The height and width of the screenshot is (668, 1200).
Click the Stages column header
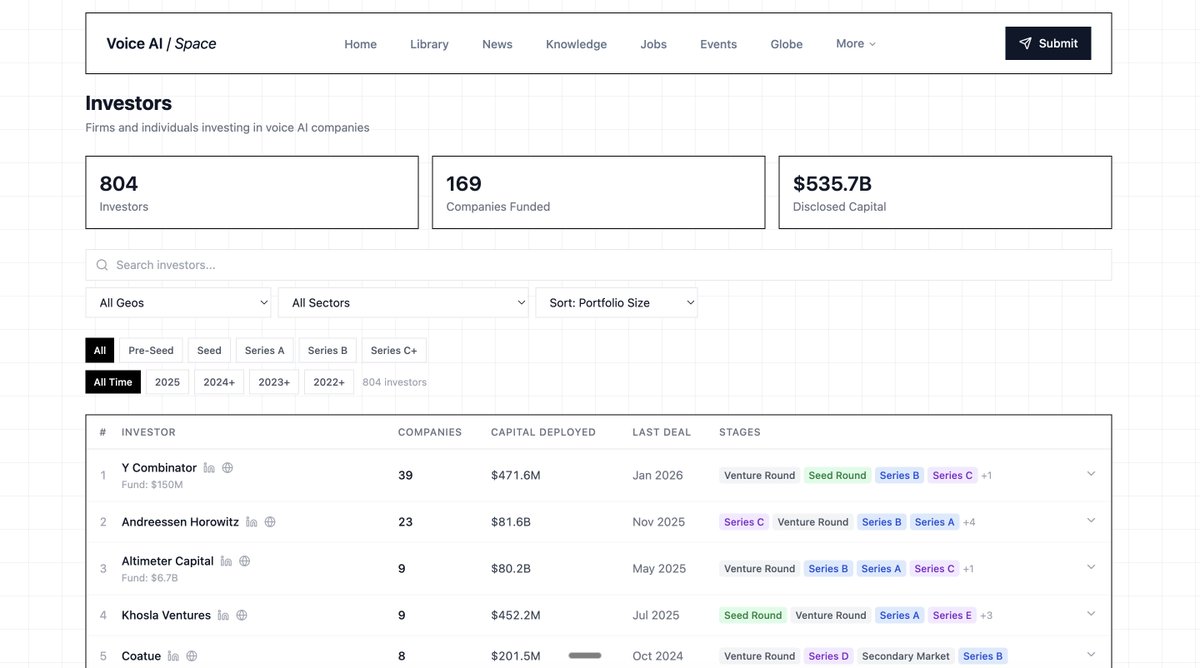coord(740,433)
